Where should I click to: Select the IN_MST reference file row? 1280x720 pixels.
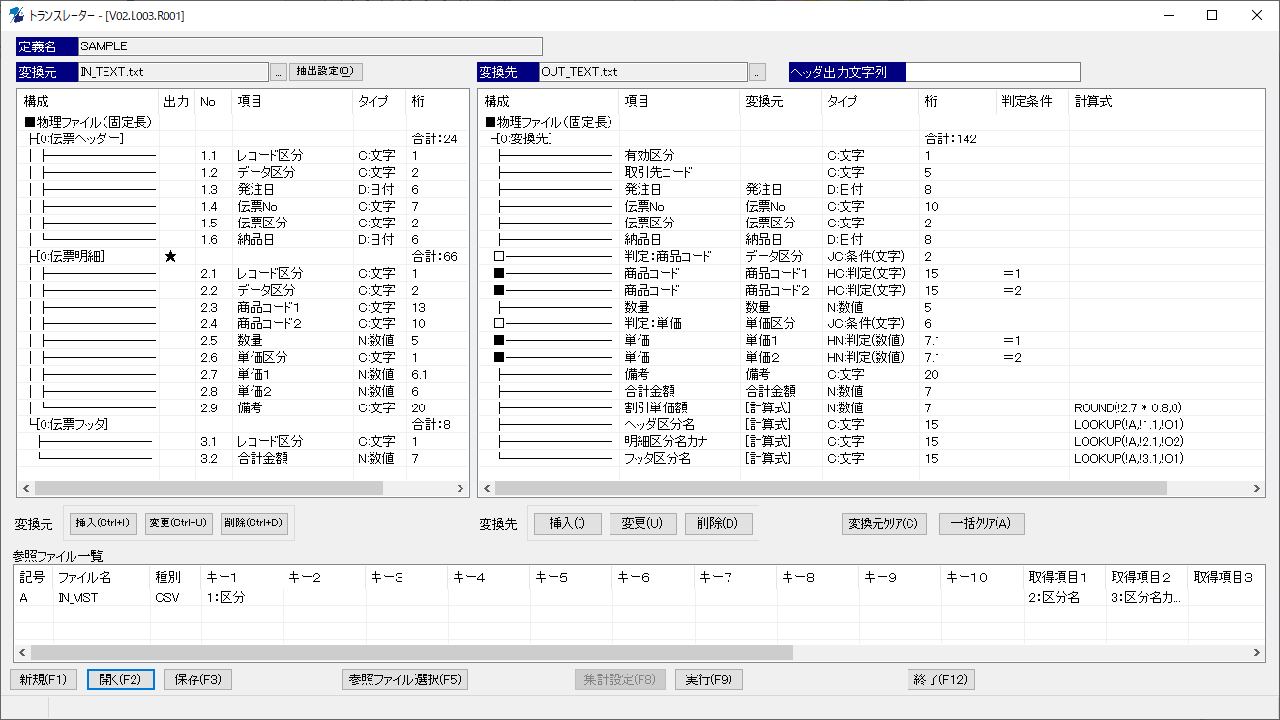[640, 598]
